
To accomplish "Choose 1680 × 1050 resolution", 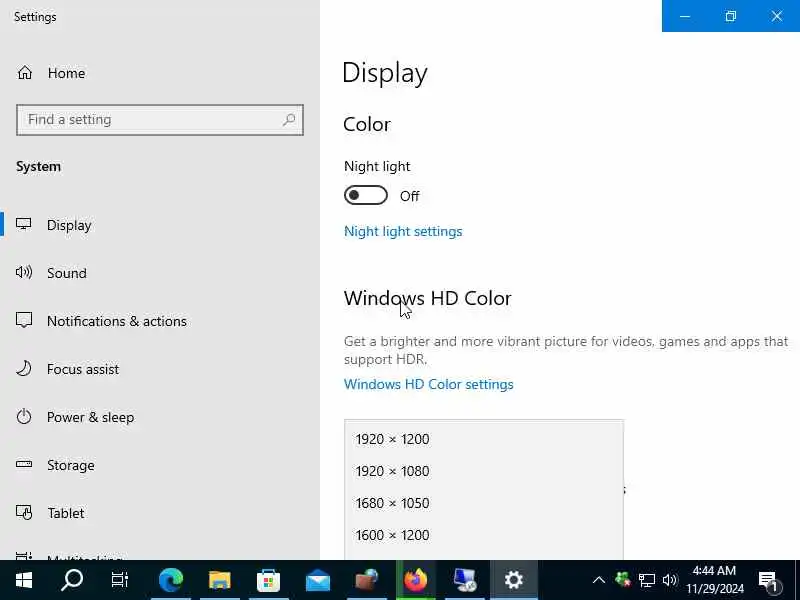I will (484, 503).
